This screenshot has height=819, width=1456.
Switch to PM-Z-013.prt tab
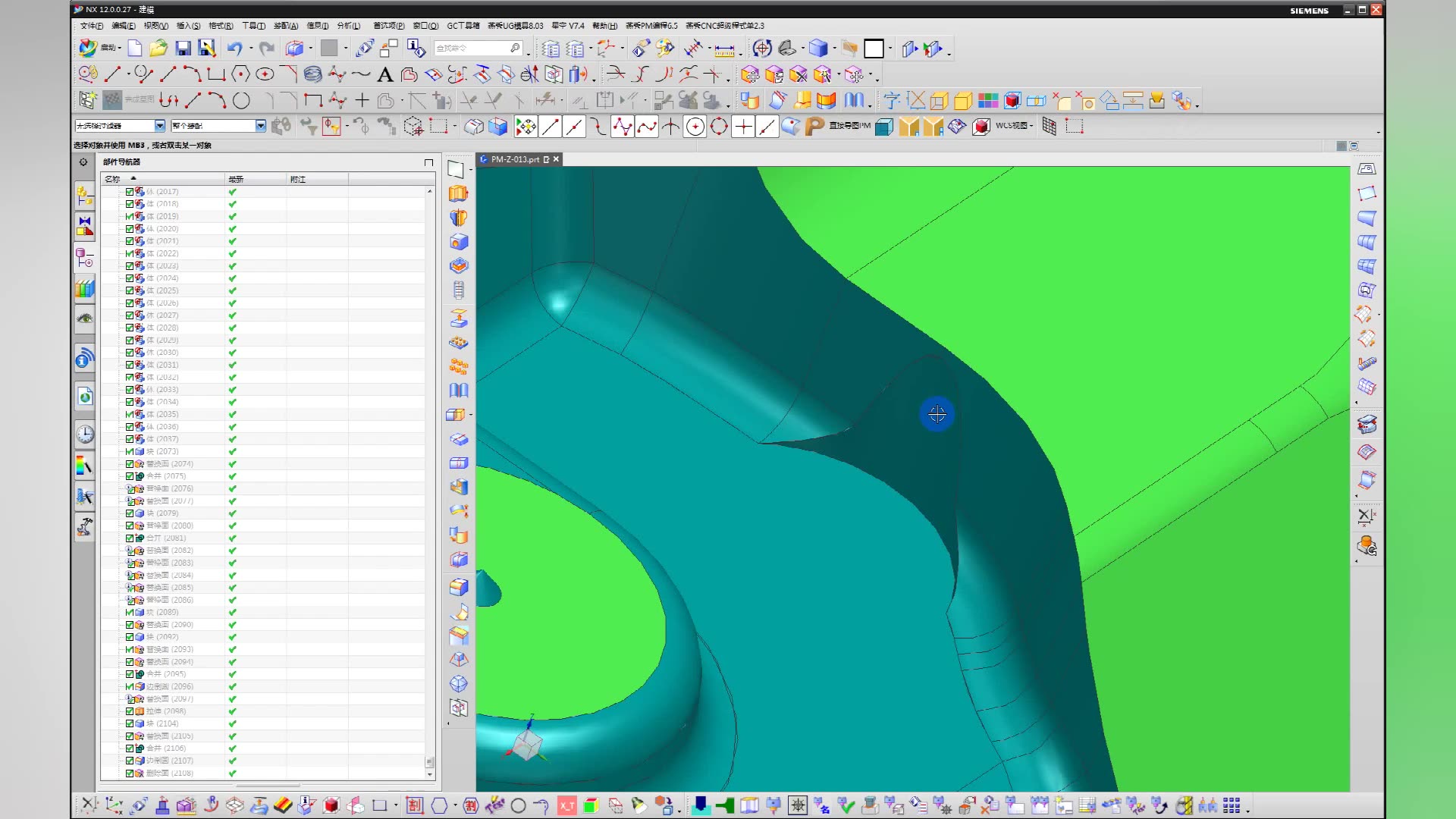click(514, 159)
